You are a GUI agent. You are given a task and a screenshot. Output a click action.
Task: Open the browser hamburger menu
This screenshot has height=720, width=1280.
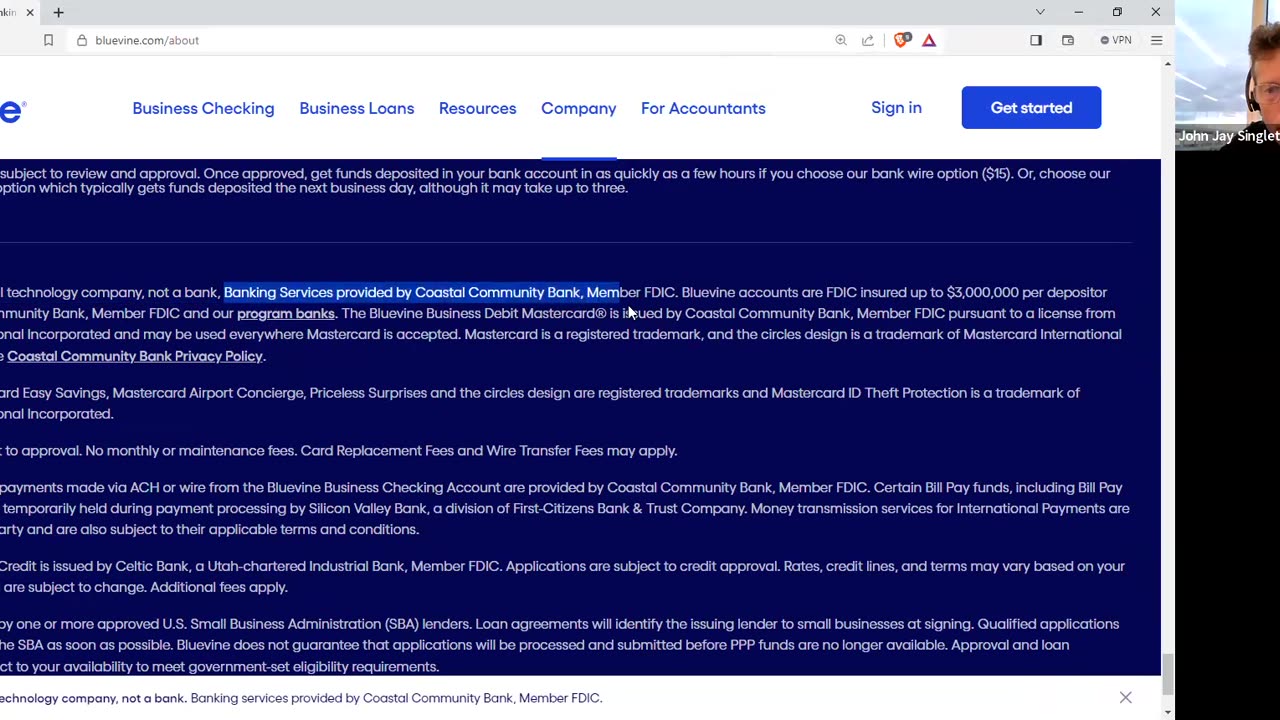pyautogui.click(x=1157, y=40)
